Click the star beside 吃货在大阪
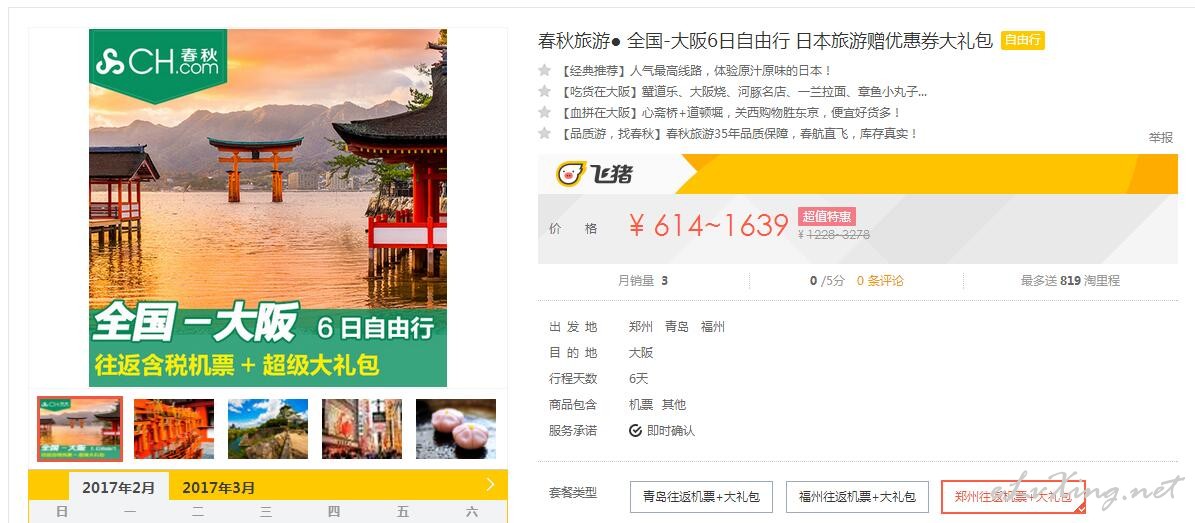This screenshot has height=523, width=1195. [x=544, y=91]
